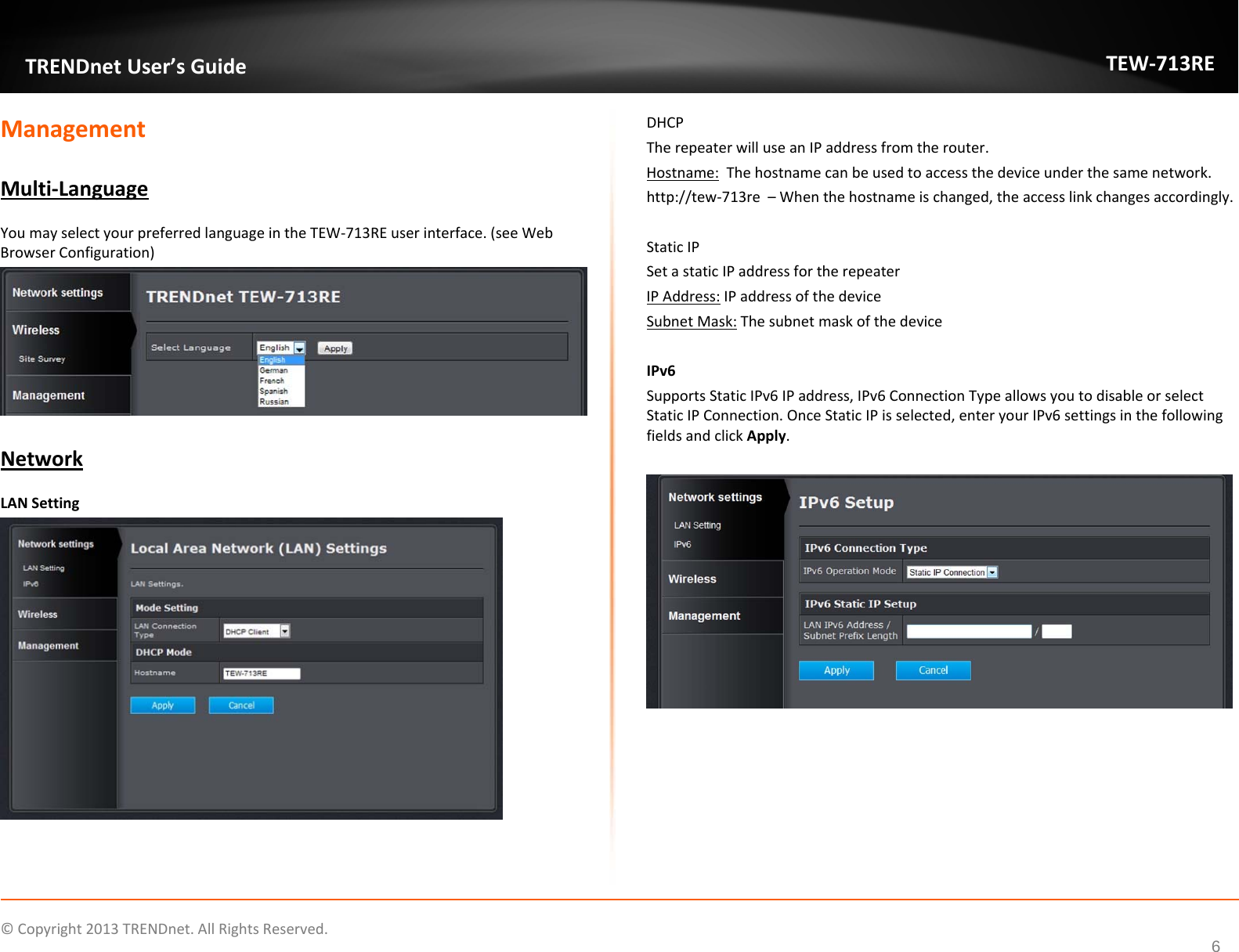Choose French in the language list
1239x952 pixels.
[273, 380]
